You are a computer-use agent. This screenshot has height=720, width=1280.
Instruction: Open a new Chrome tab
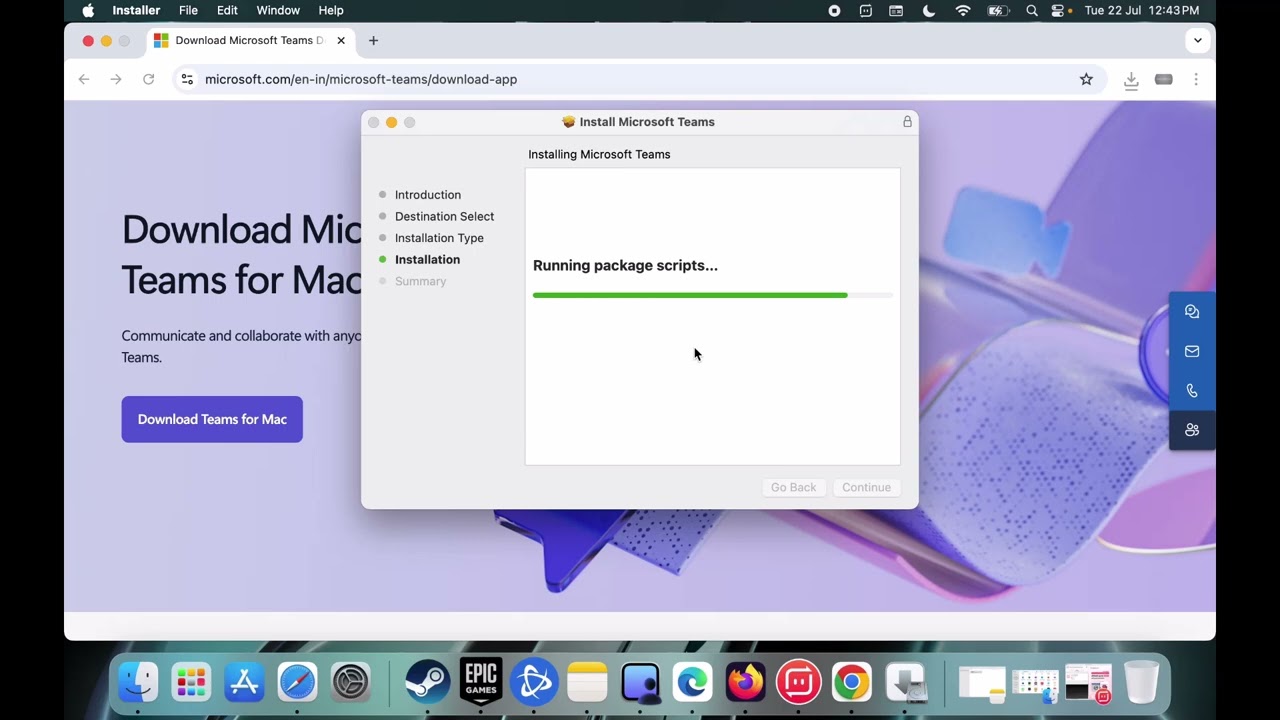point(373,41)
